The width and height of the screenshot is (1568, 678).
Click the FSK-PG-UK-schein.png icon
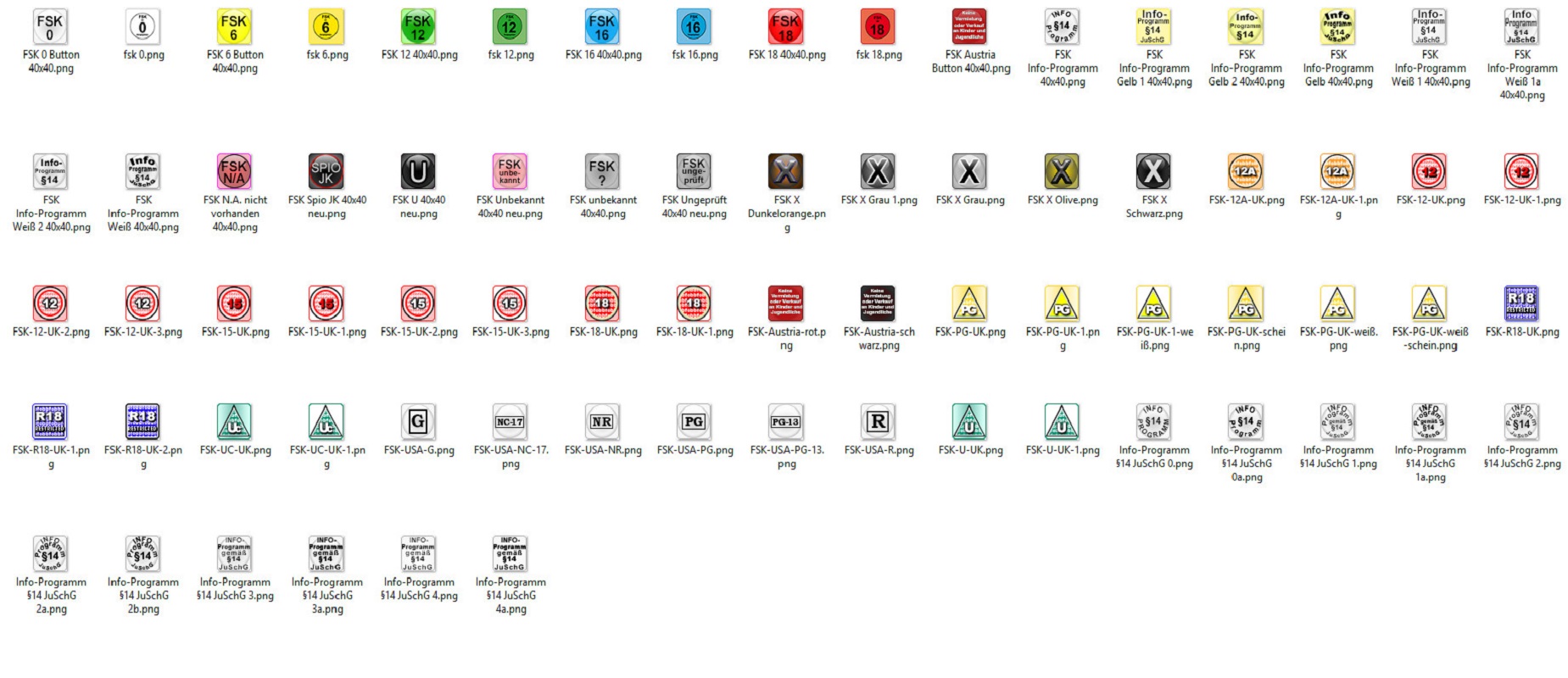[1246, 303]
